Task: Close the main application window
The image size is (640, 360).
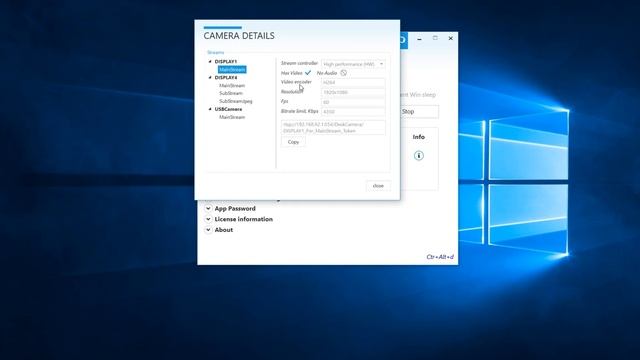Action: coord(451,38)
